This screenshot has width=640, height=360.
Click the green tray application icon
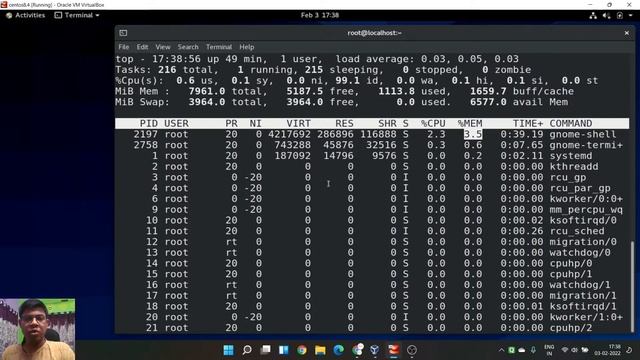coord(511,350)
